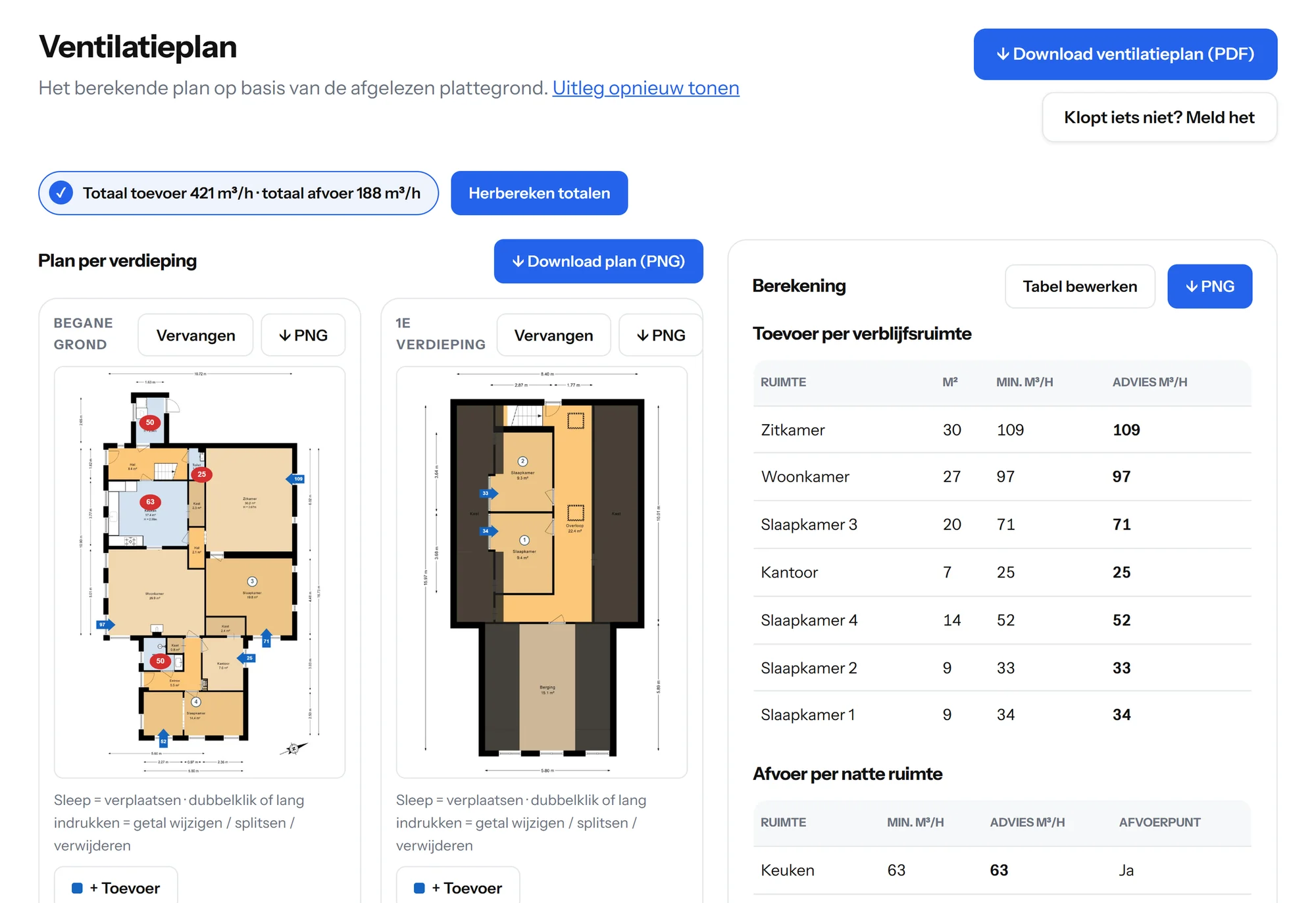Image resolution: width=1316 pixels, height=903 pixels.
Task: Select blue supply marker 33 on first floor
Action: (488, 493)
